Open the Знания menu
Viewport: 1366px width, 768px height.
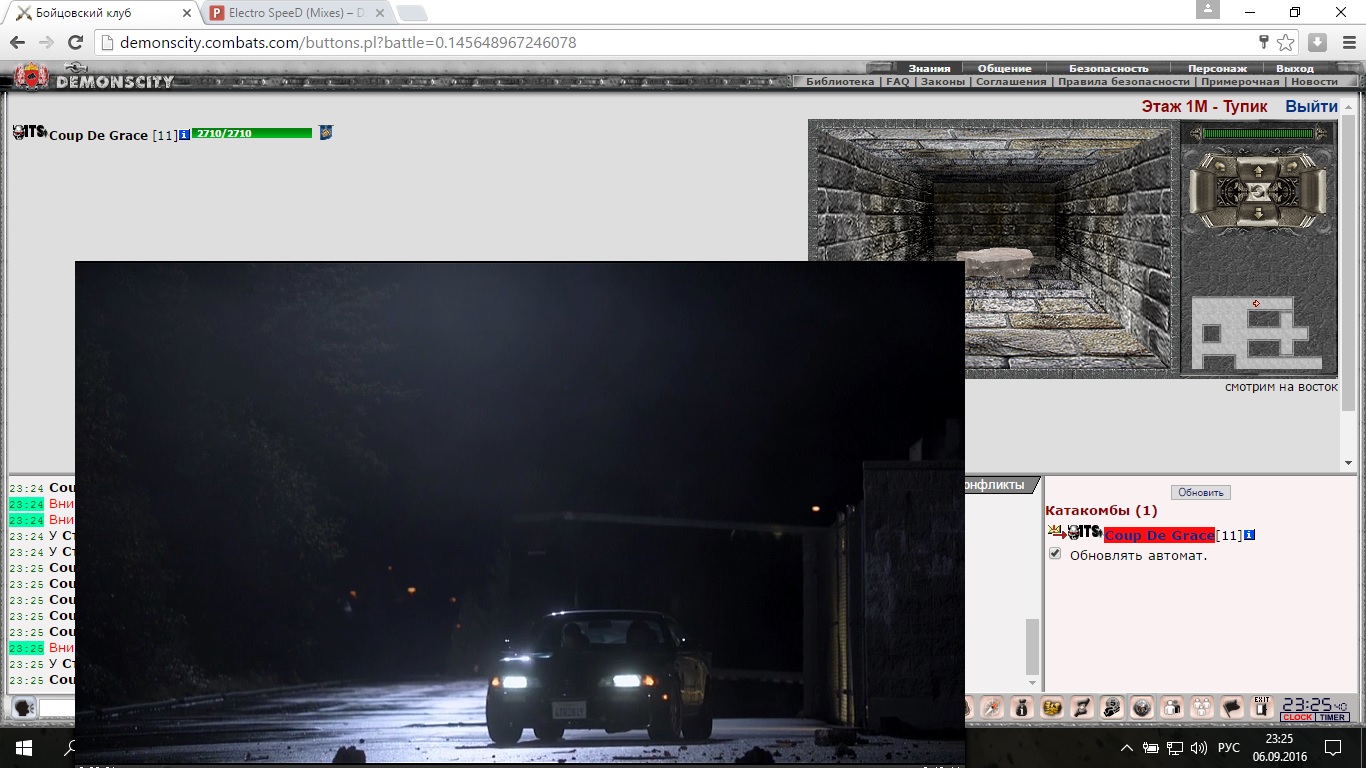(929, 68)
